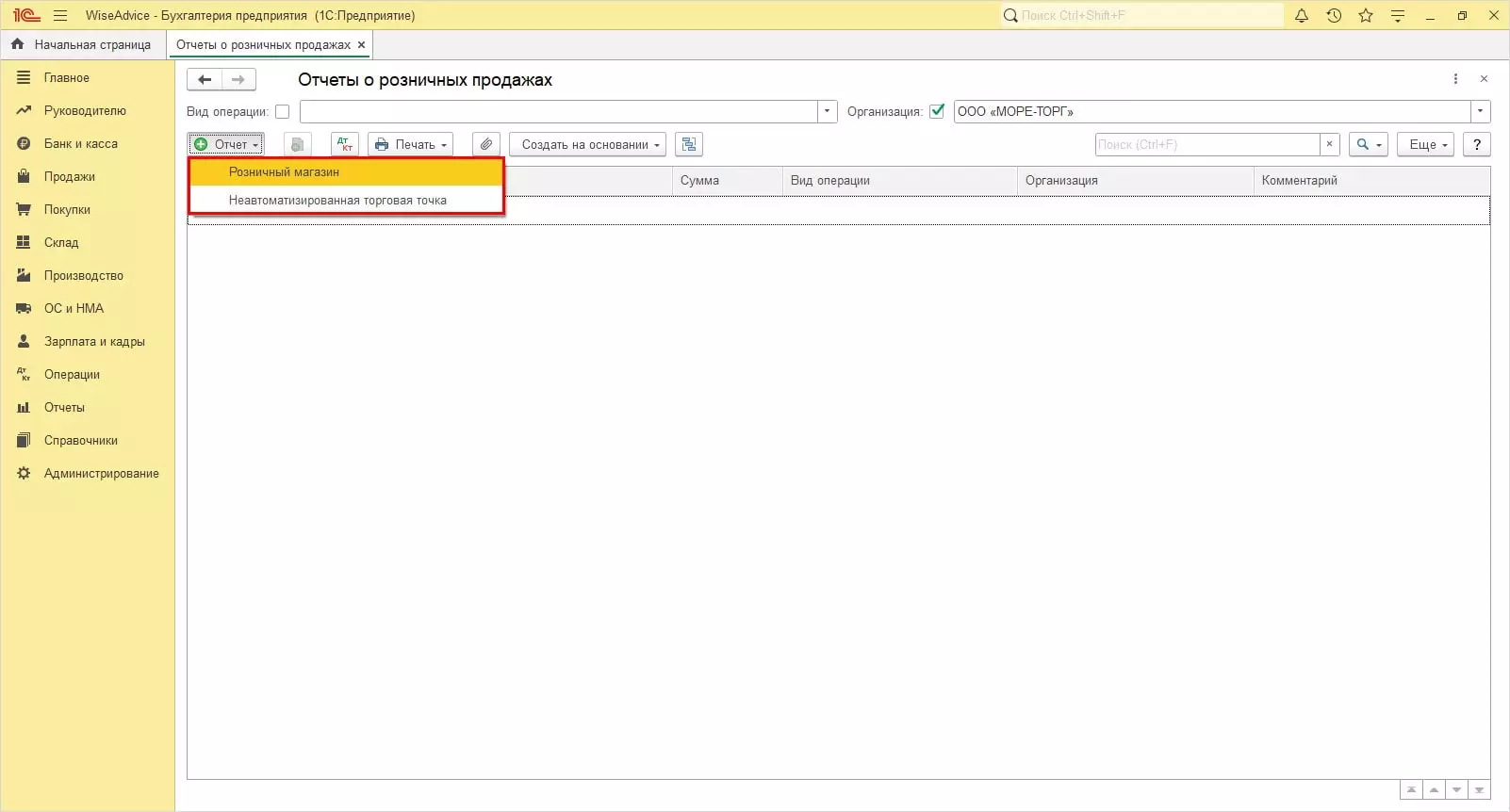This screenshot has width=1510, height=812.
Task: Switch to Отчеты о розничных продажах tab
Action: [263, 44]
